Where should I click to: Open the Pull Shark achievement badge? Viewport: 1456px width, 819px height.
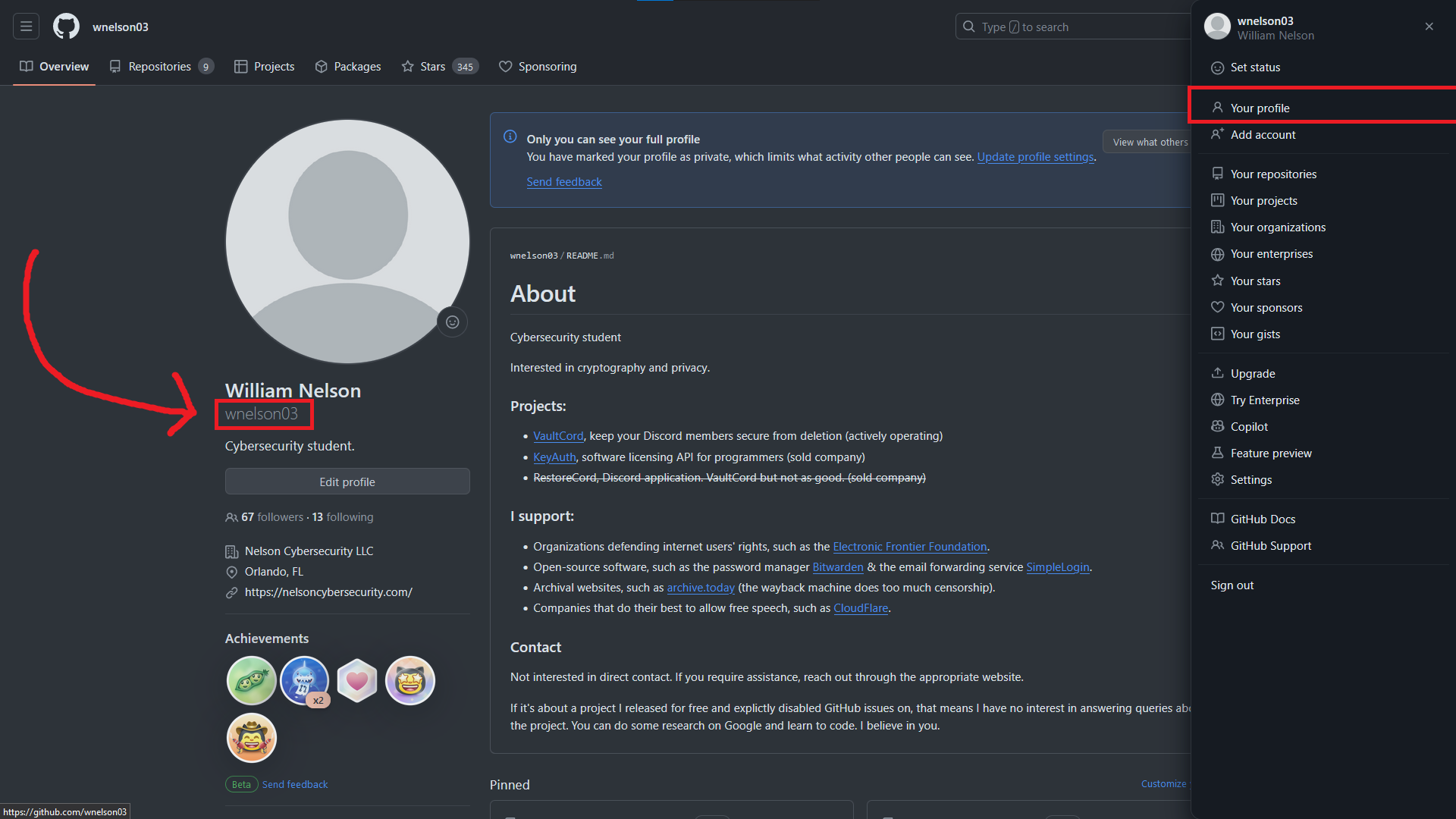(304, 680)
